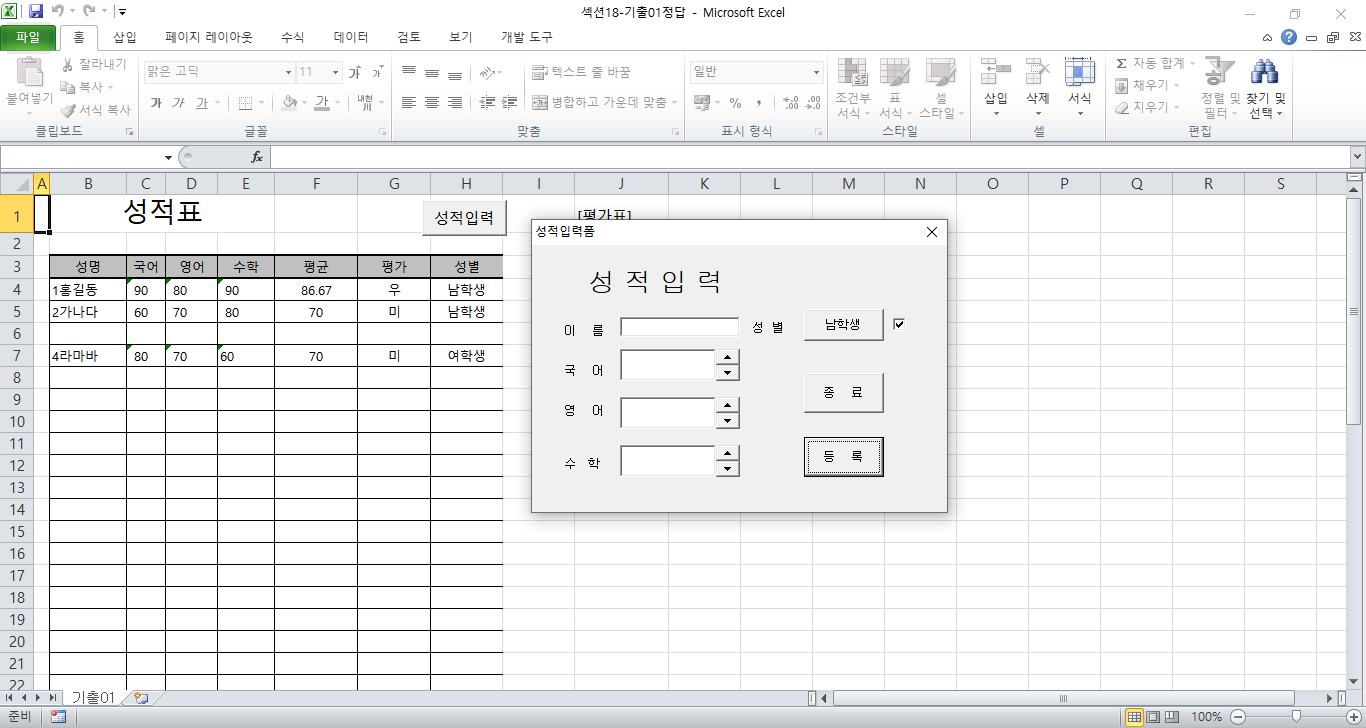Toggle the 남학생 gender button
1366x728 pixels.
pyautogui.click(x=843, y=325)
